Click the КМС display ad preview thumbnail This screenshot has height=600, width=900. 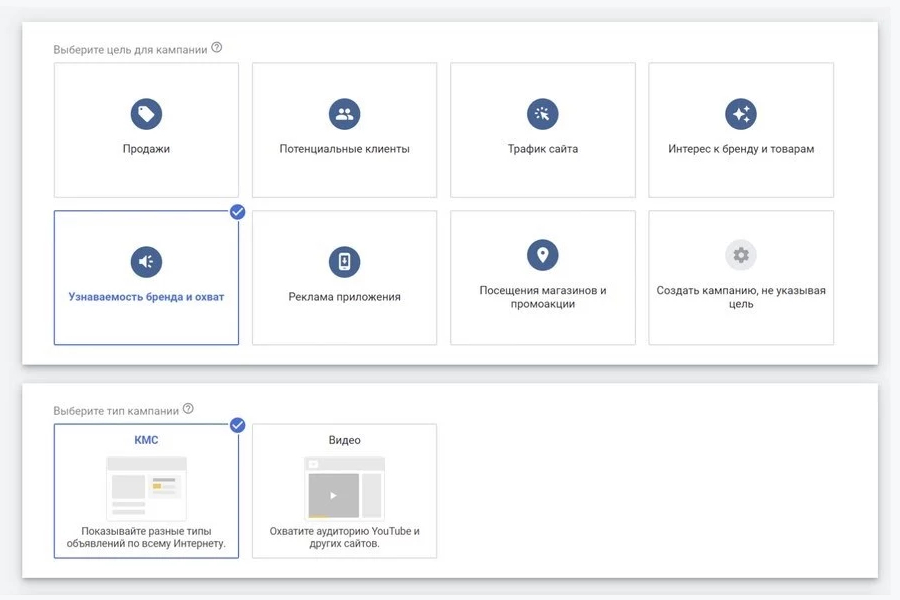pos(146,487)
